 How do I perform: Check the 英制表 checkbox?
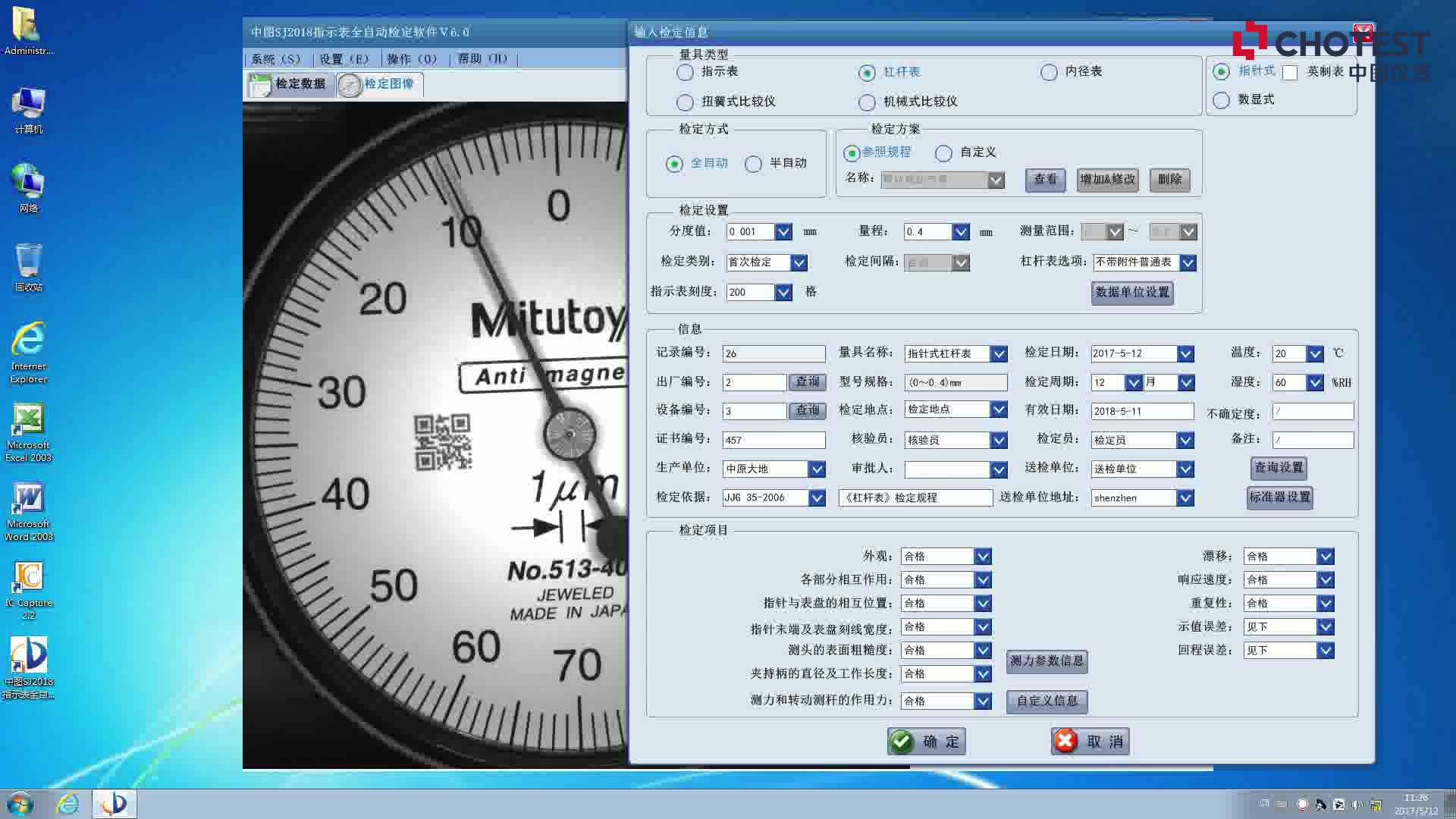[x=1290, y=73]
